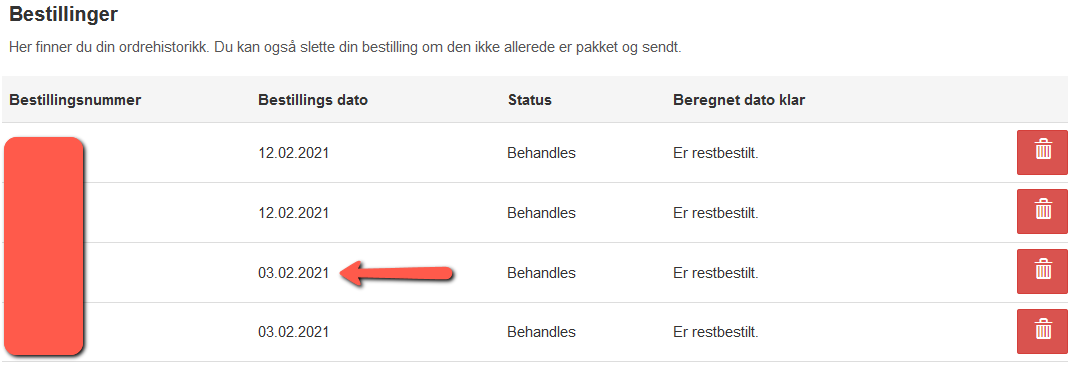
Task: Select the 12.02.2021 date in the first row
Action: click(x=294, y=153)
